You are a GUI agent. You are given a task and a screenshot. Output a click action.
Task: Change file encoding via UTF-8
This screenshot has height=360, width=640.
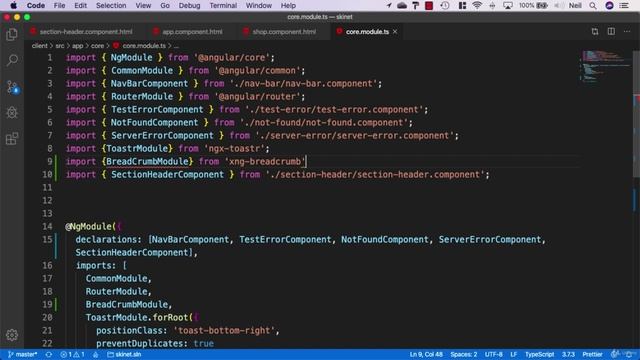pyautogui.click(x=493, y=354)
